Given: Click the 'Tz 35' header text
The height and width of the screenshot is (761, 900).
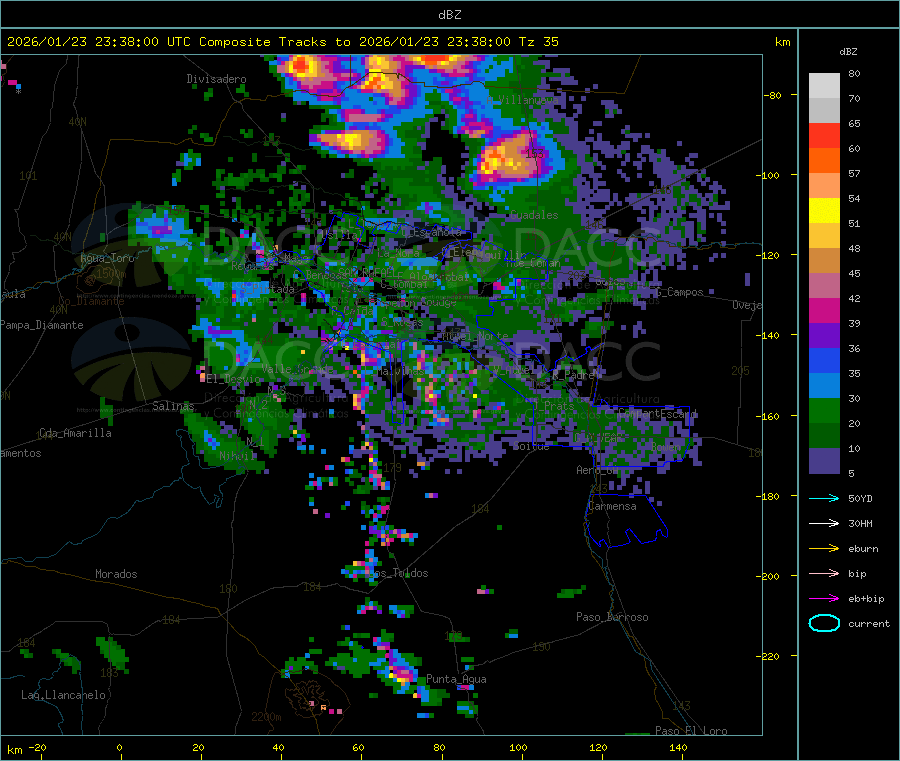Looking at the screenshot, I should [538, 42].
